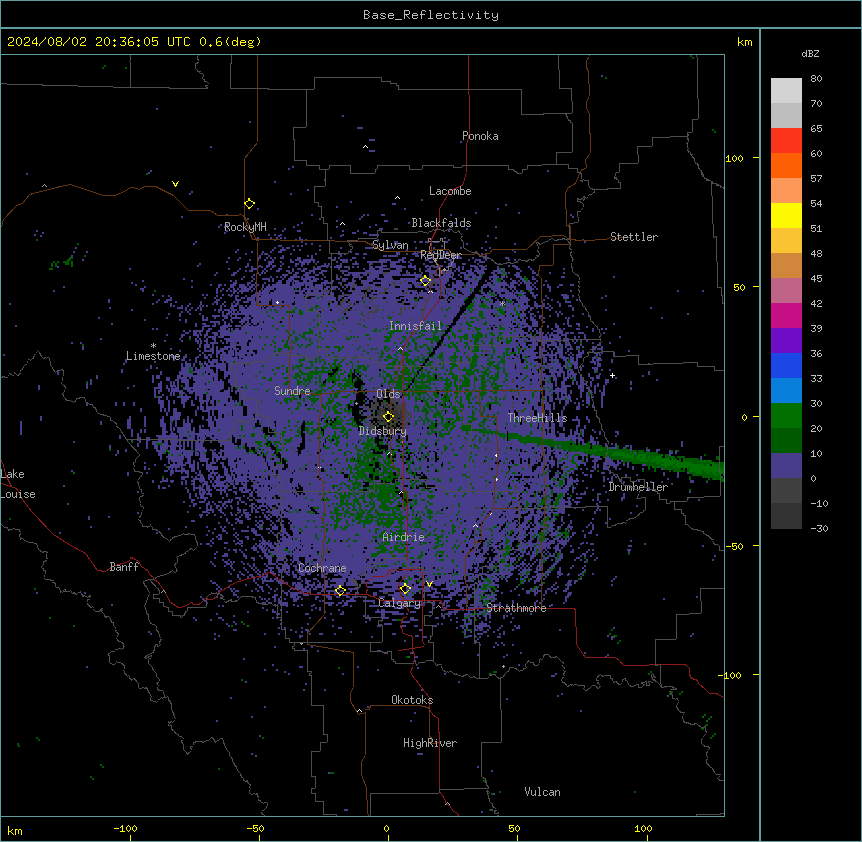Click the Calgary city label
Viewport: 862px width, 842px height.
pos(399,603)
